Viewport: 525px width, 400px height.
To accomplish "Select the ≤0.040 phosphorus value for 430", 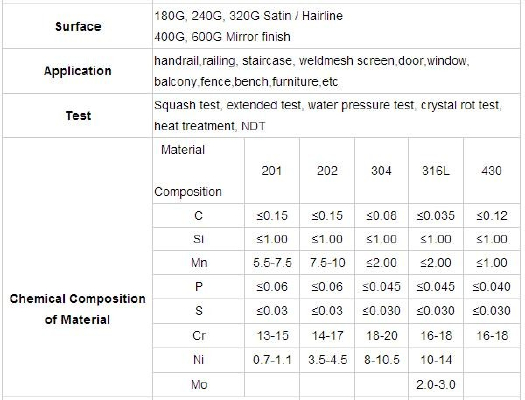I will [491, 287].
